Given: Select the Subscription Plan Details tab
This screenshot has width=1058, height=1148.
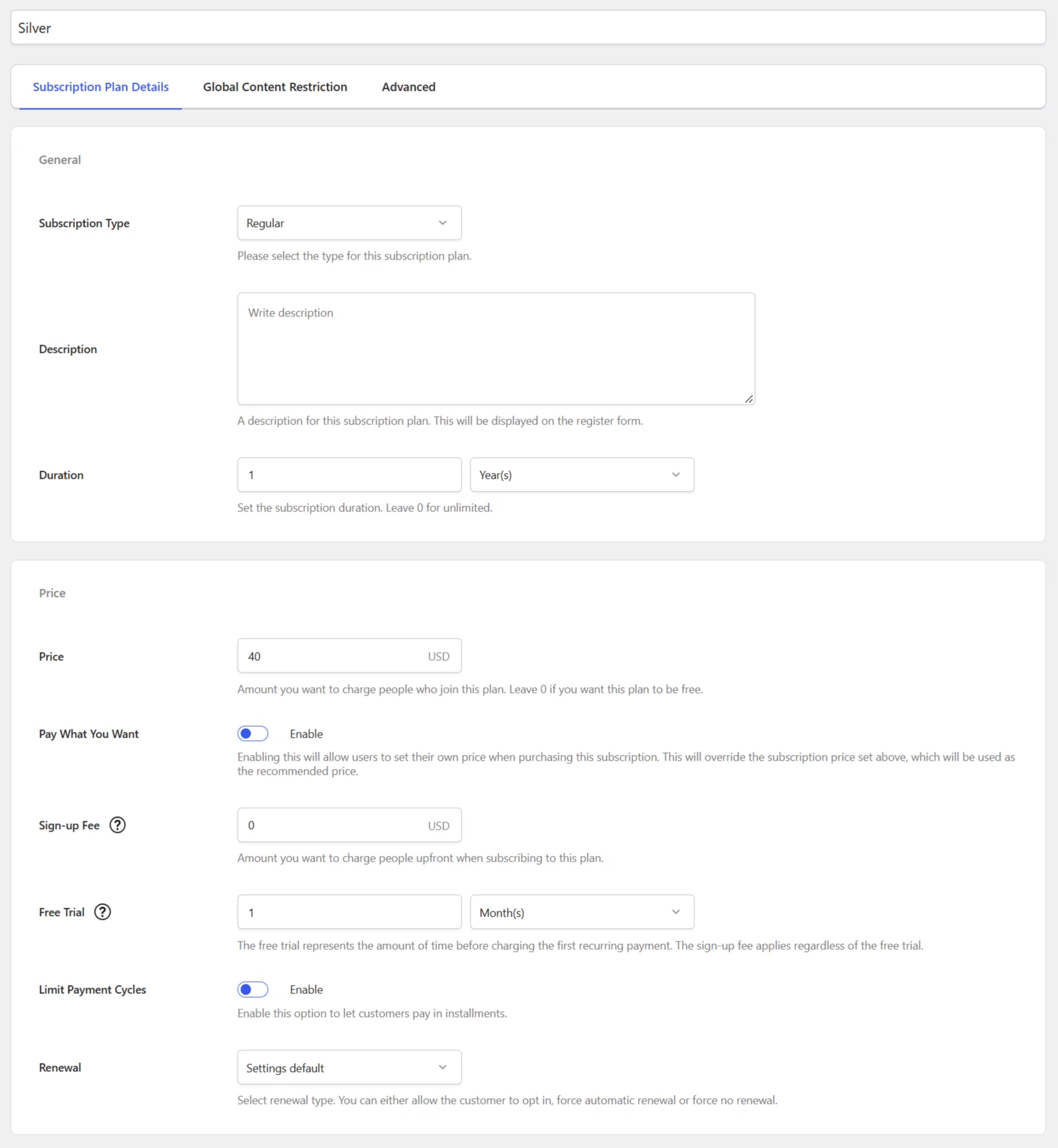Looking at the screenshot, I should [100, 87].
